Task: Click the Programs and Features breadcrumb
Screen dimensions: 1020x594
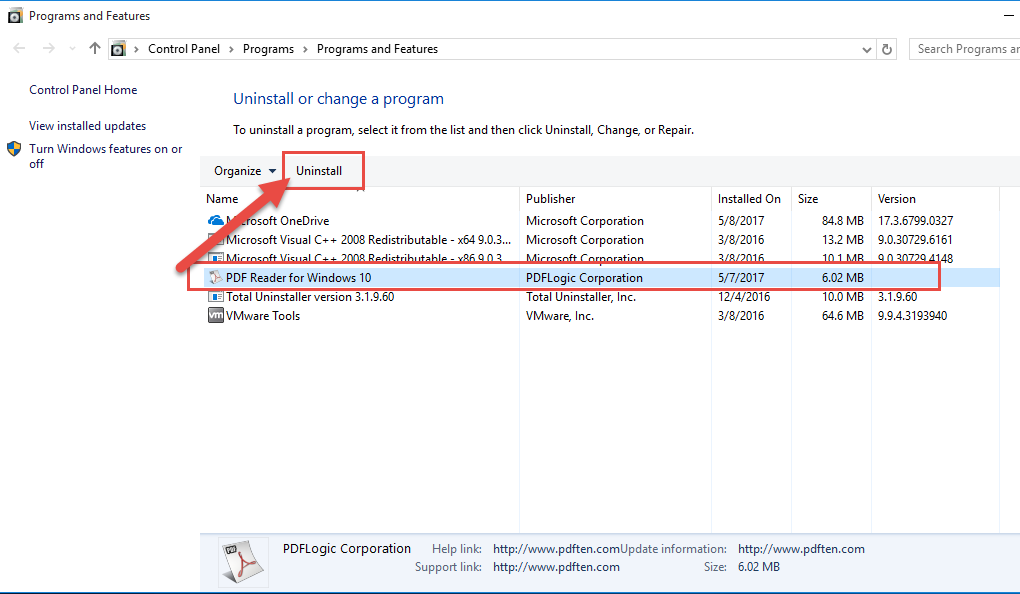Action: click(x=377, y=49)
